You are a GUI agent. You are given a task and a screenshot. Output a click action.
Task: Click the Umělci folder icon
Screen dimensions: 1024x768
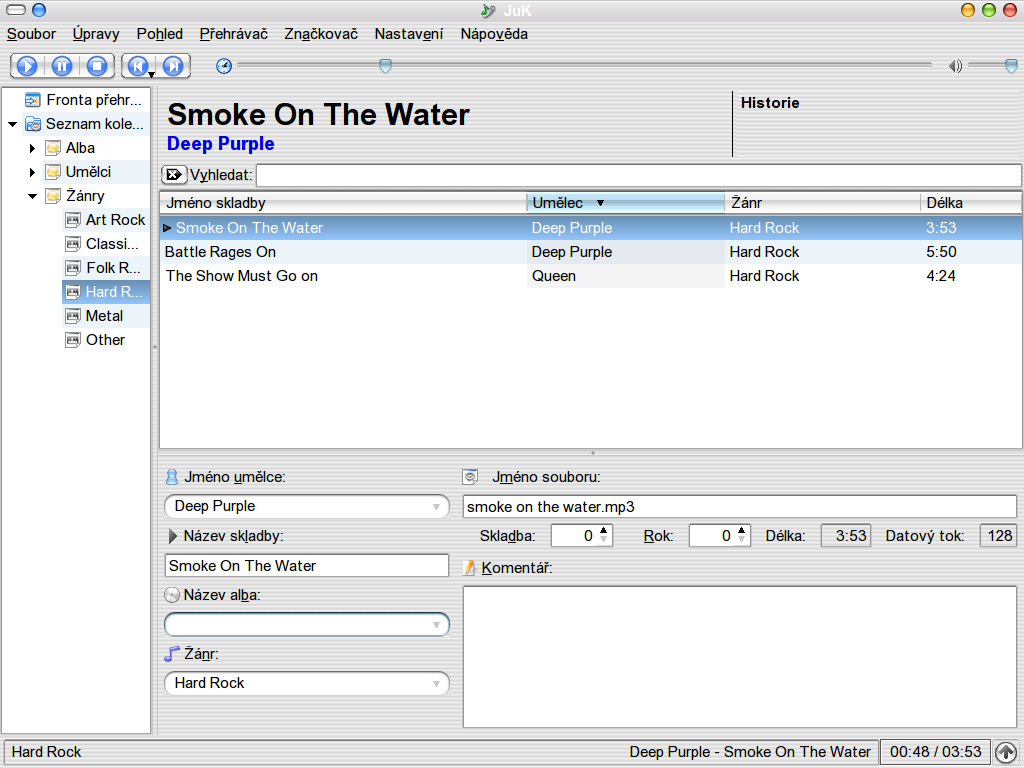(53, 172)
